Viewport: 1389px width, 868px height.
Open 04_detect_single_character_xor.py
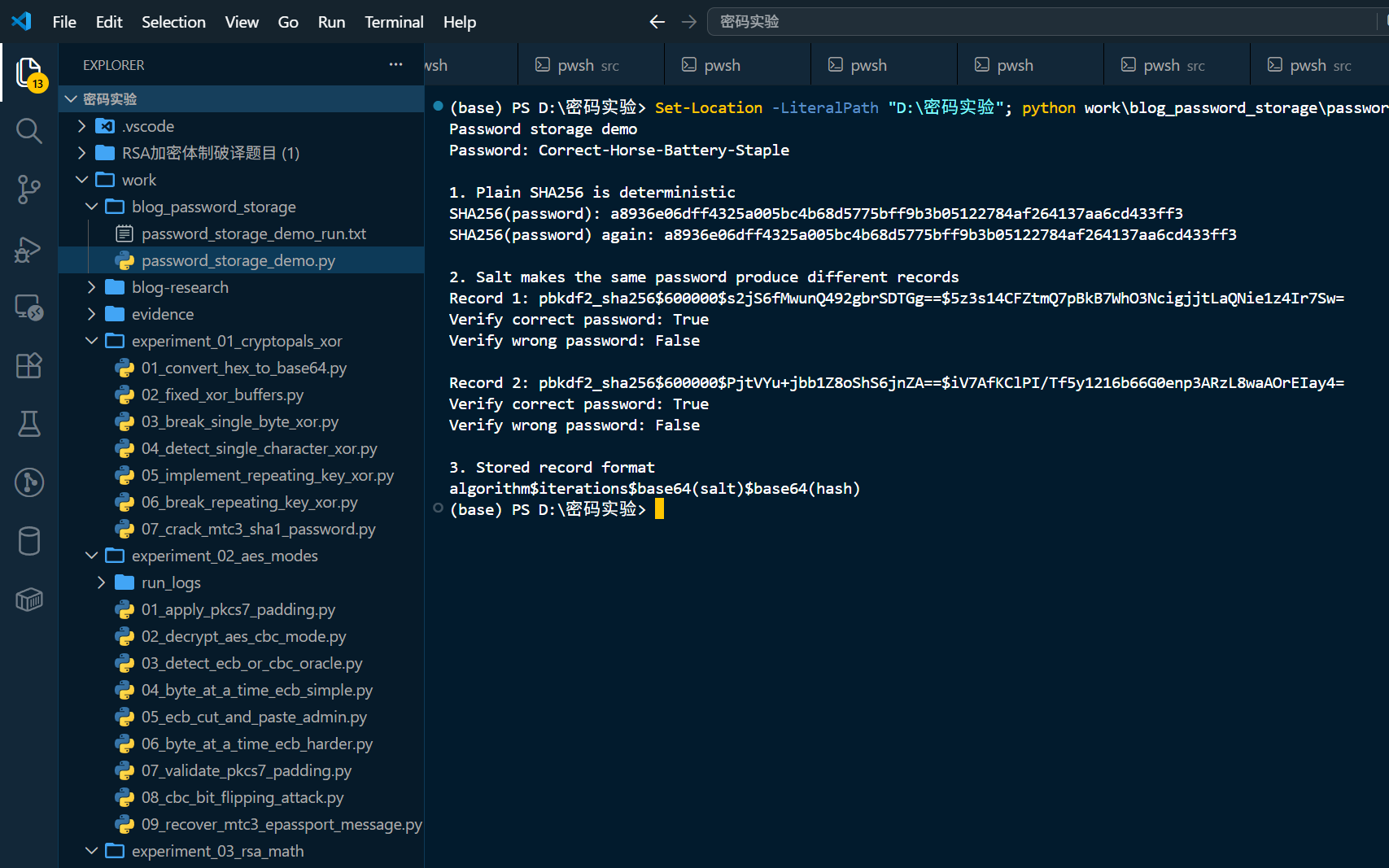pyautogui.click(x=242, y=448)
